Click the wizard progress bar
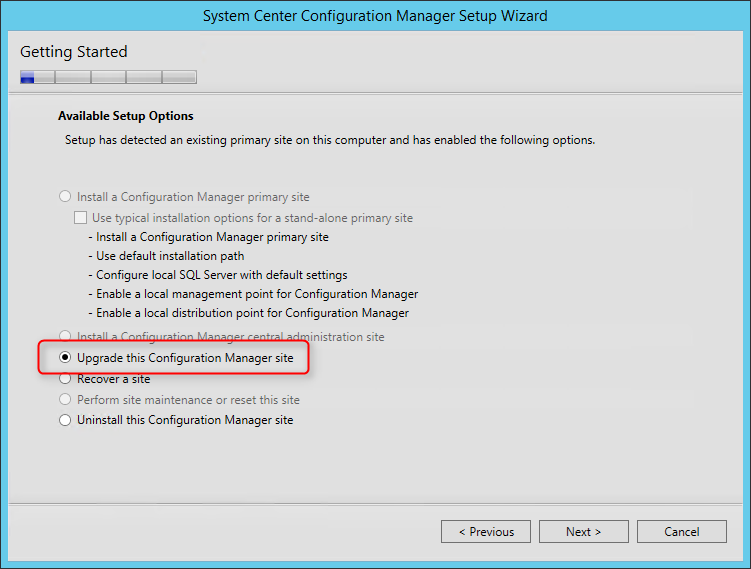 (x=108, y=77)
